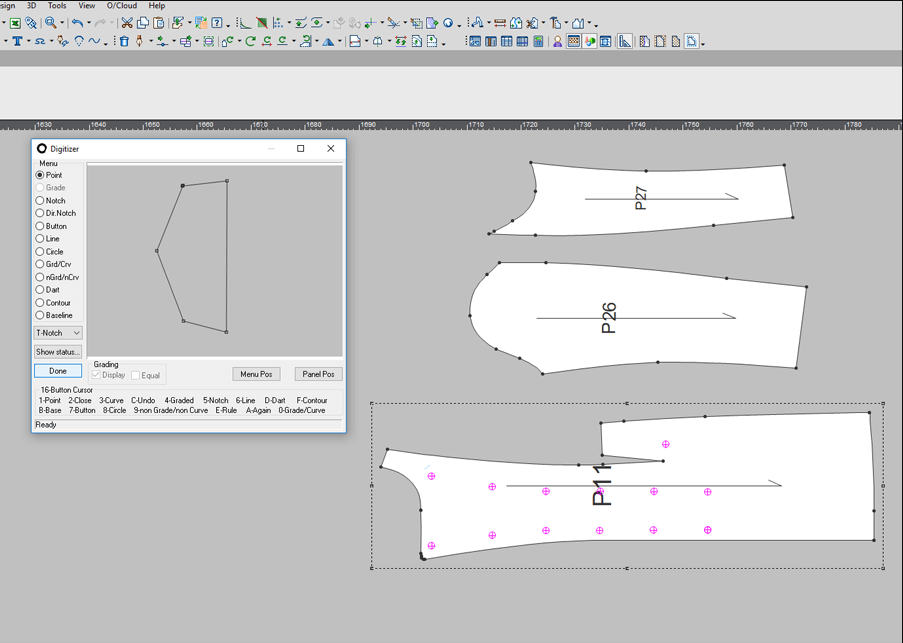The image size is (903, 643).
Task: Select the Text tool icon
Action: (17, 41)
